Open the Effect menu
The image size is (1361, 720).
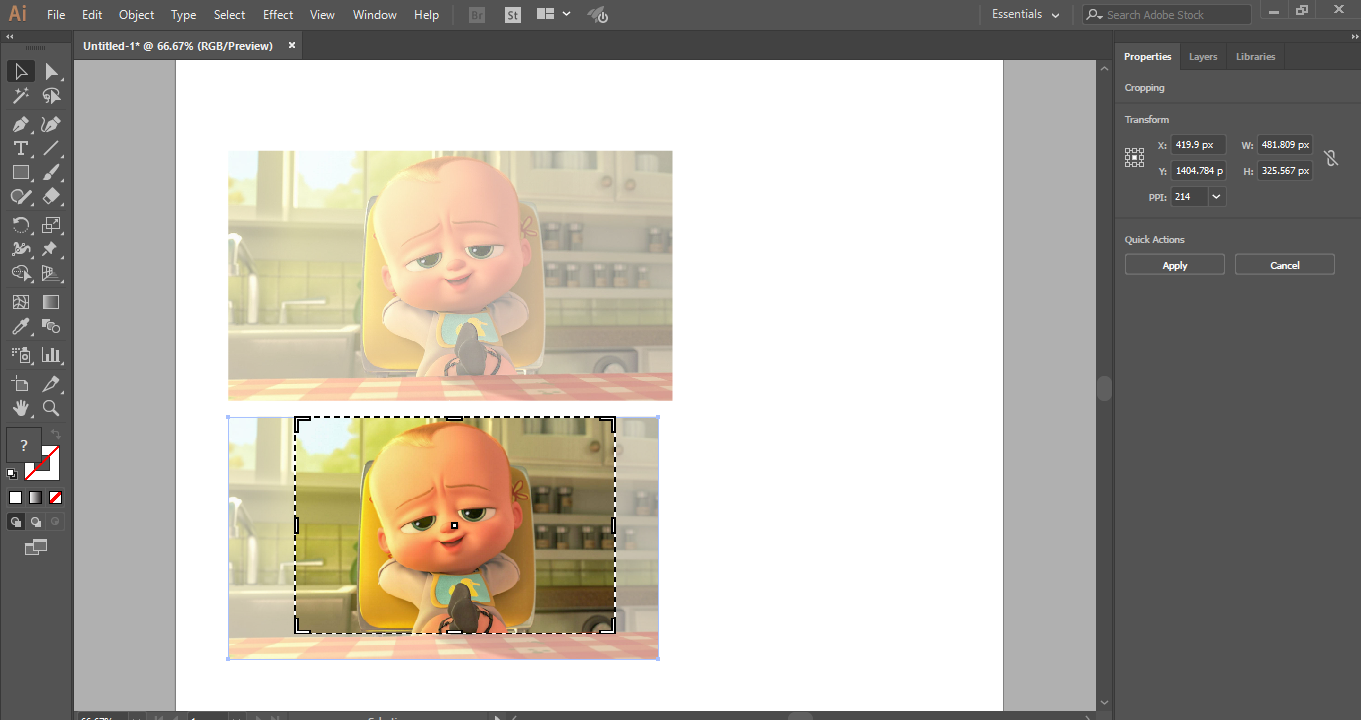click(278, 15)
